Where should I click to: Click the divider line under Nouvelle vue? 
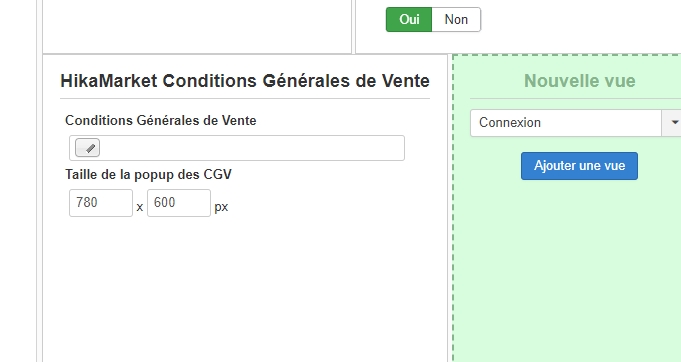coord(575,99)
